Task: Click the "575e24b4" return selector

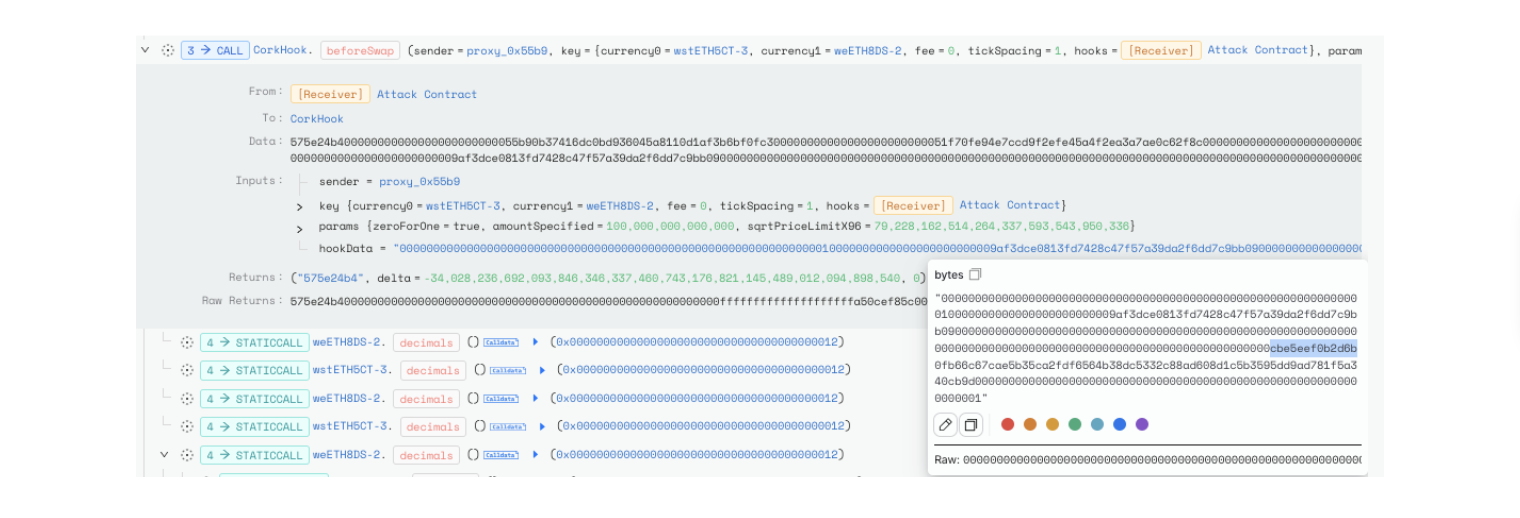Action: tap(328, 277)
